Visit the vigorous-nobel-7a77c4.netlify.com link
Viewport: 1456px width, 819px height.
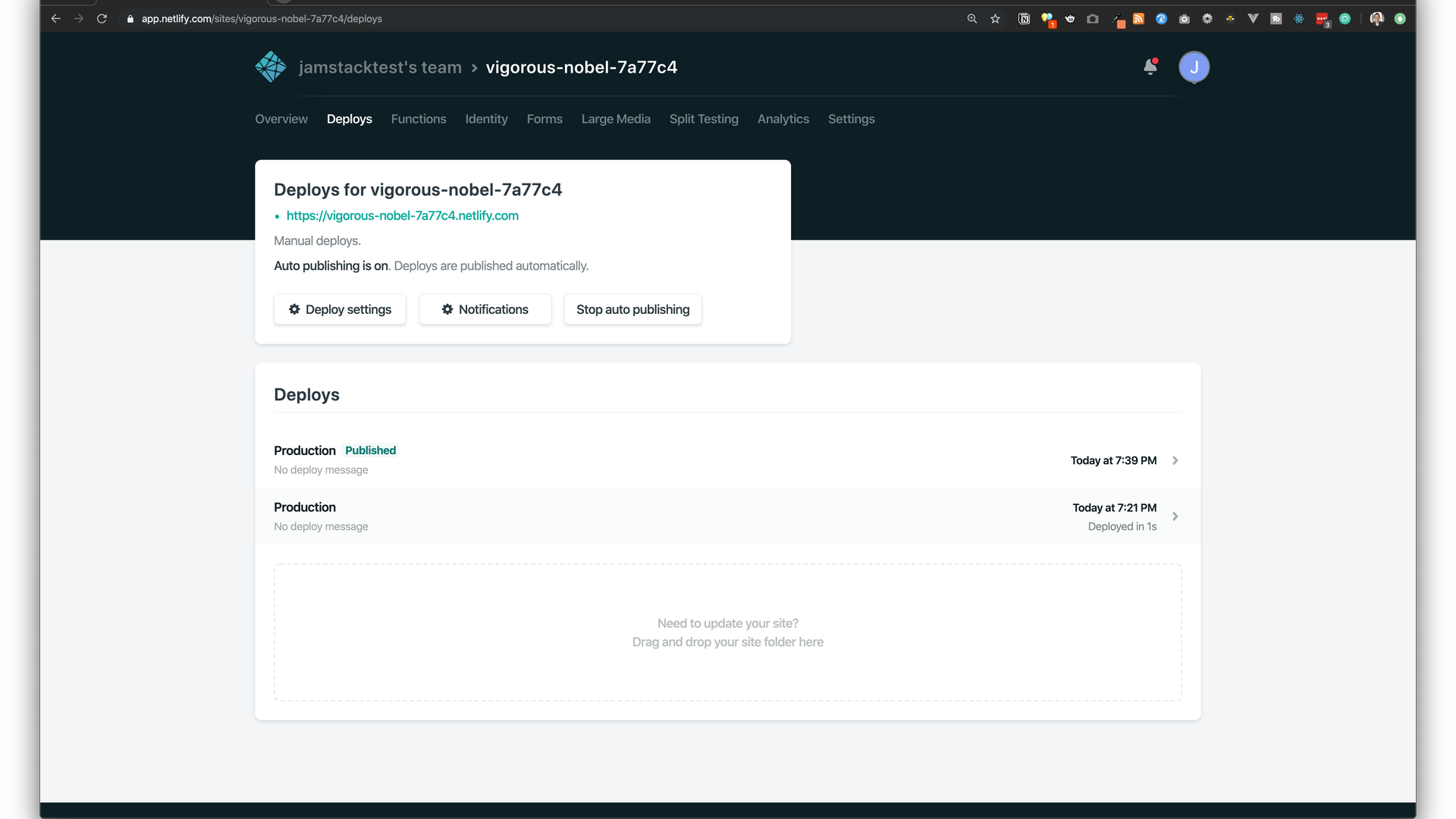pos(402,216)
